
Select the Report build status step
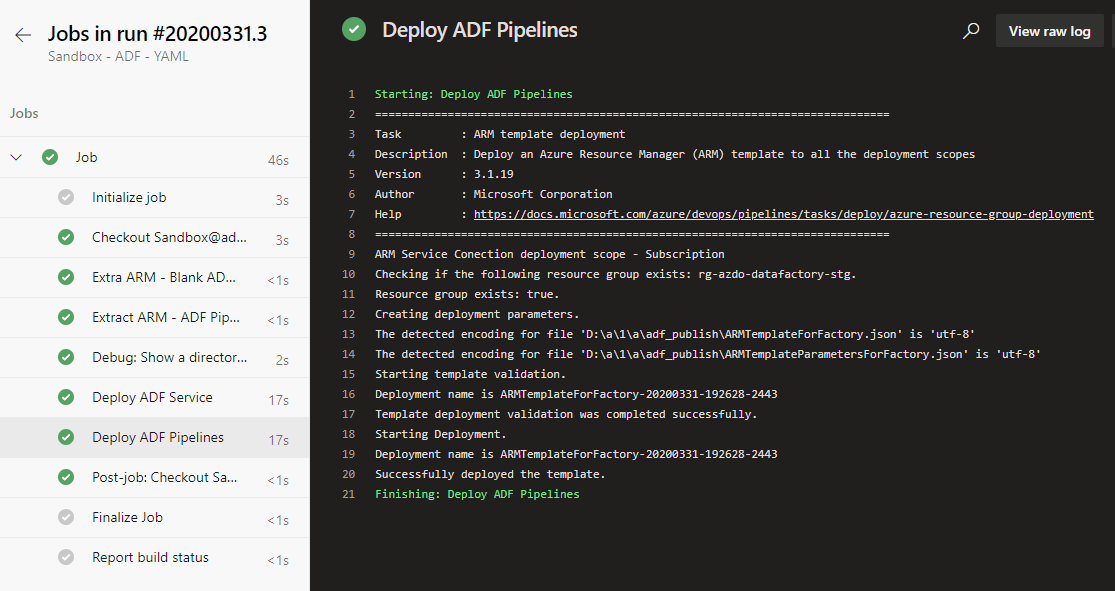tap(155, 557)
